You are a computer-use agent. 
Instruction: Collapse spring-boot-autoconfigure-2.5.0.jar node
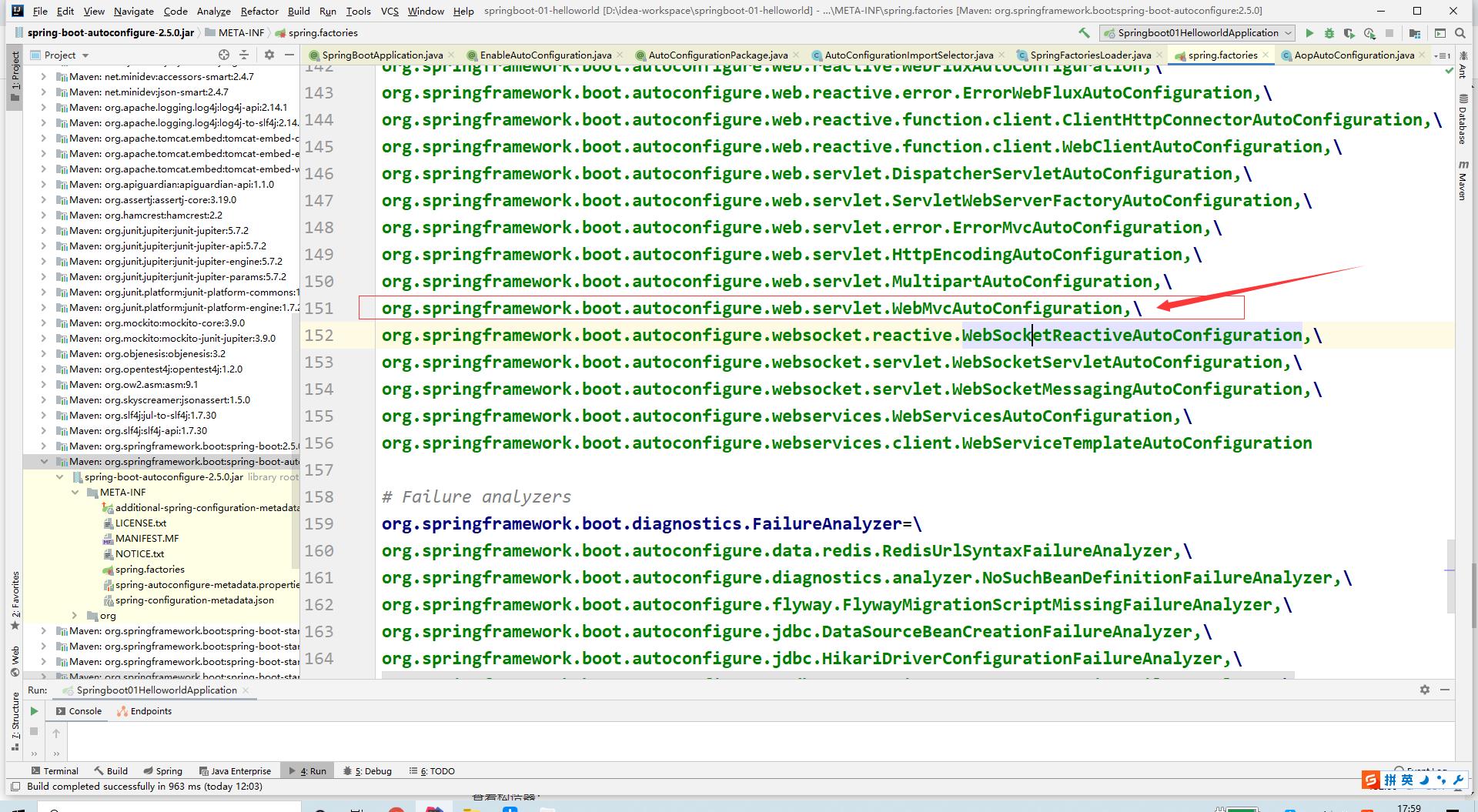[x=59, y=477]
